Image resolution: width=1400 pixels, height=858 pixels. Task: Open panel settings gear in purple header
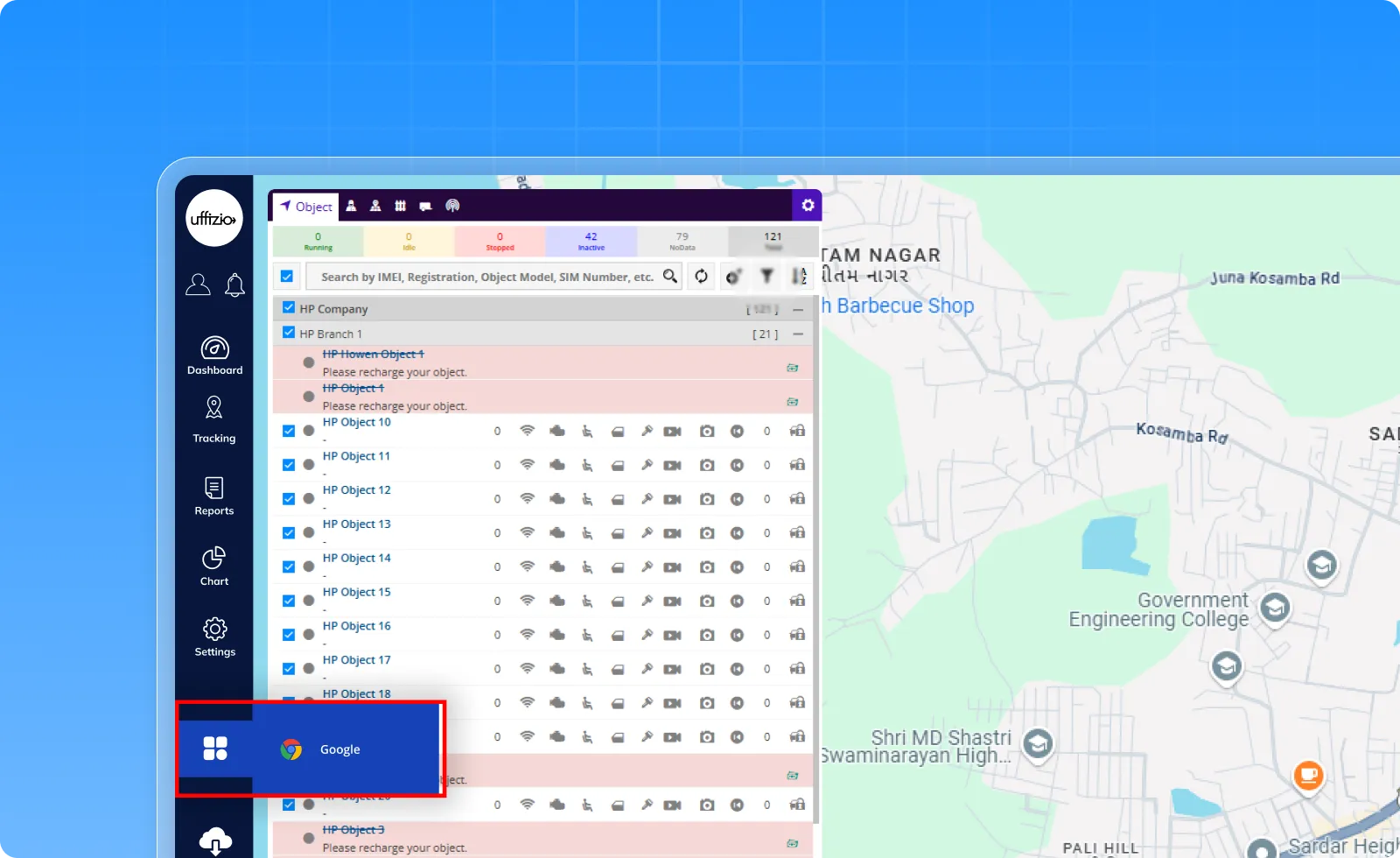point(808,205)
